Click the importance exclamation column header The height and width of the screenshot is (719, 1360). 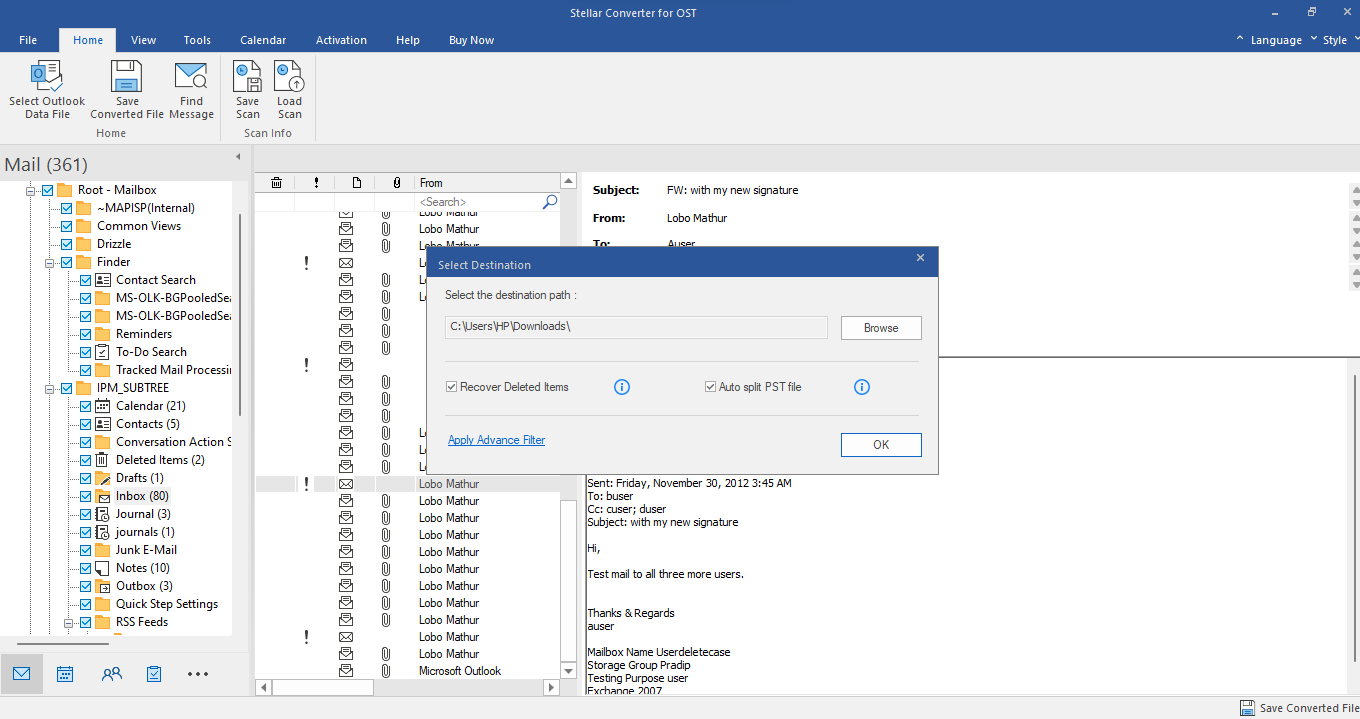click(316, 183)
